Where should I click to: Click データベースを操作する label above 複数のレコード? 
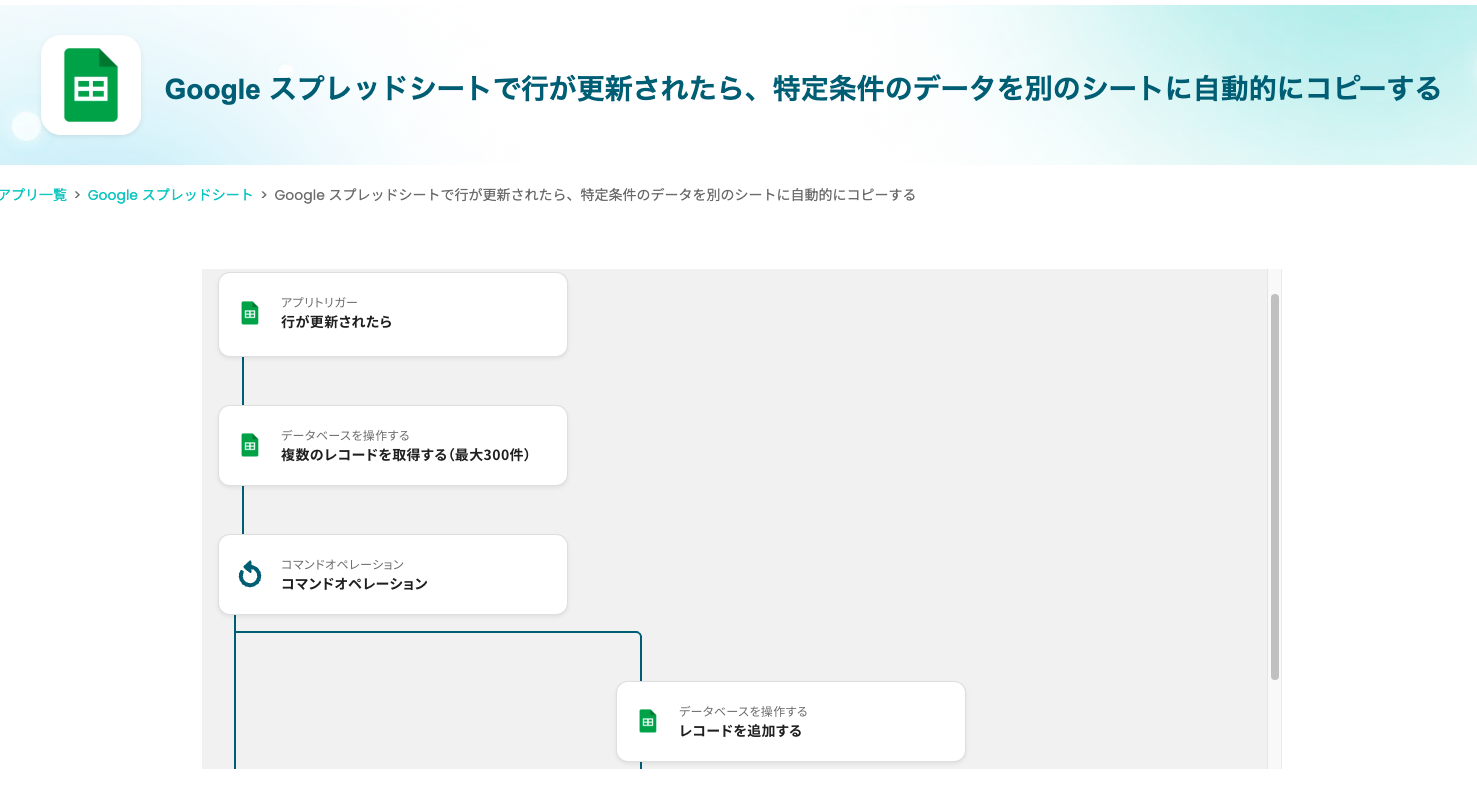tap(345, 435)
